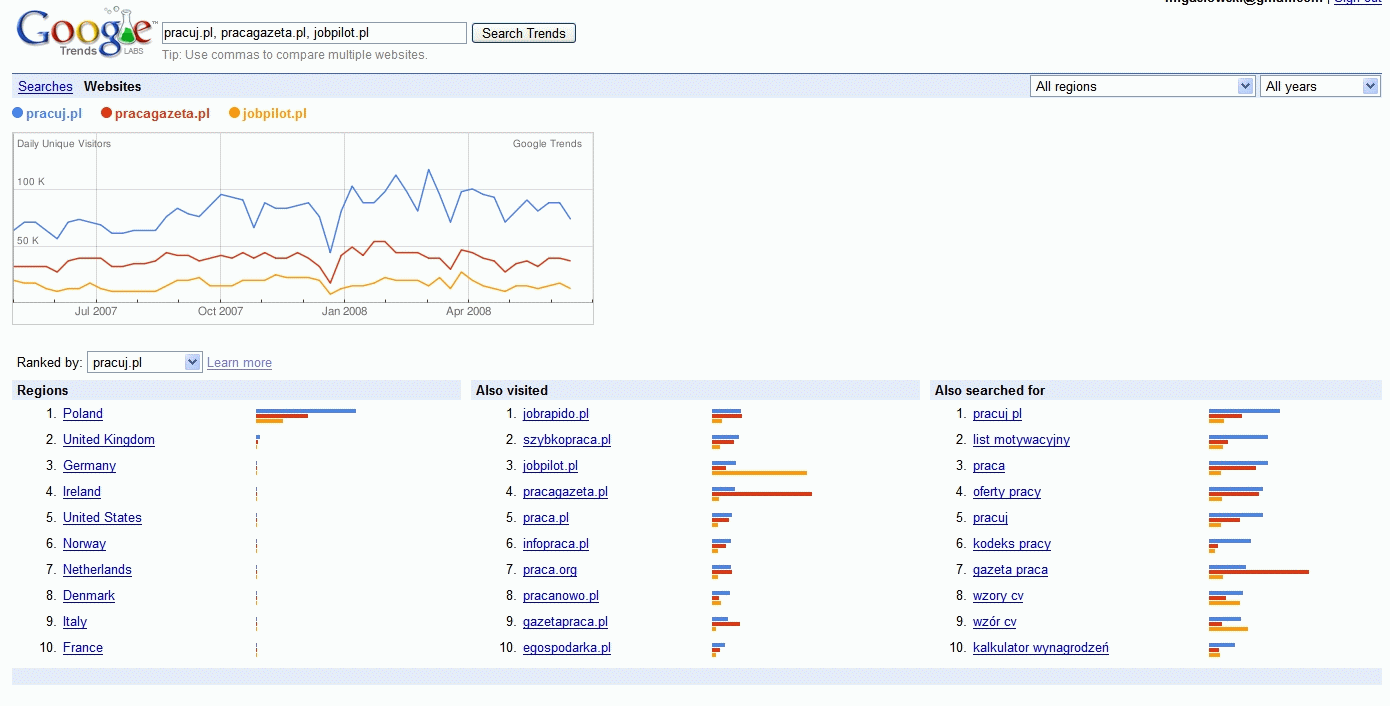Open 'pracuj pl' search term link
The height and width of the screenshot is (706, 1390).
pyautogui.click(x=997, y=414)
